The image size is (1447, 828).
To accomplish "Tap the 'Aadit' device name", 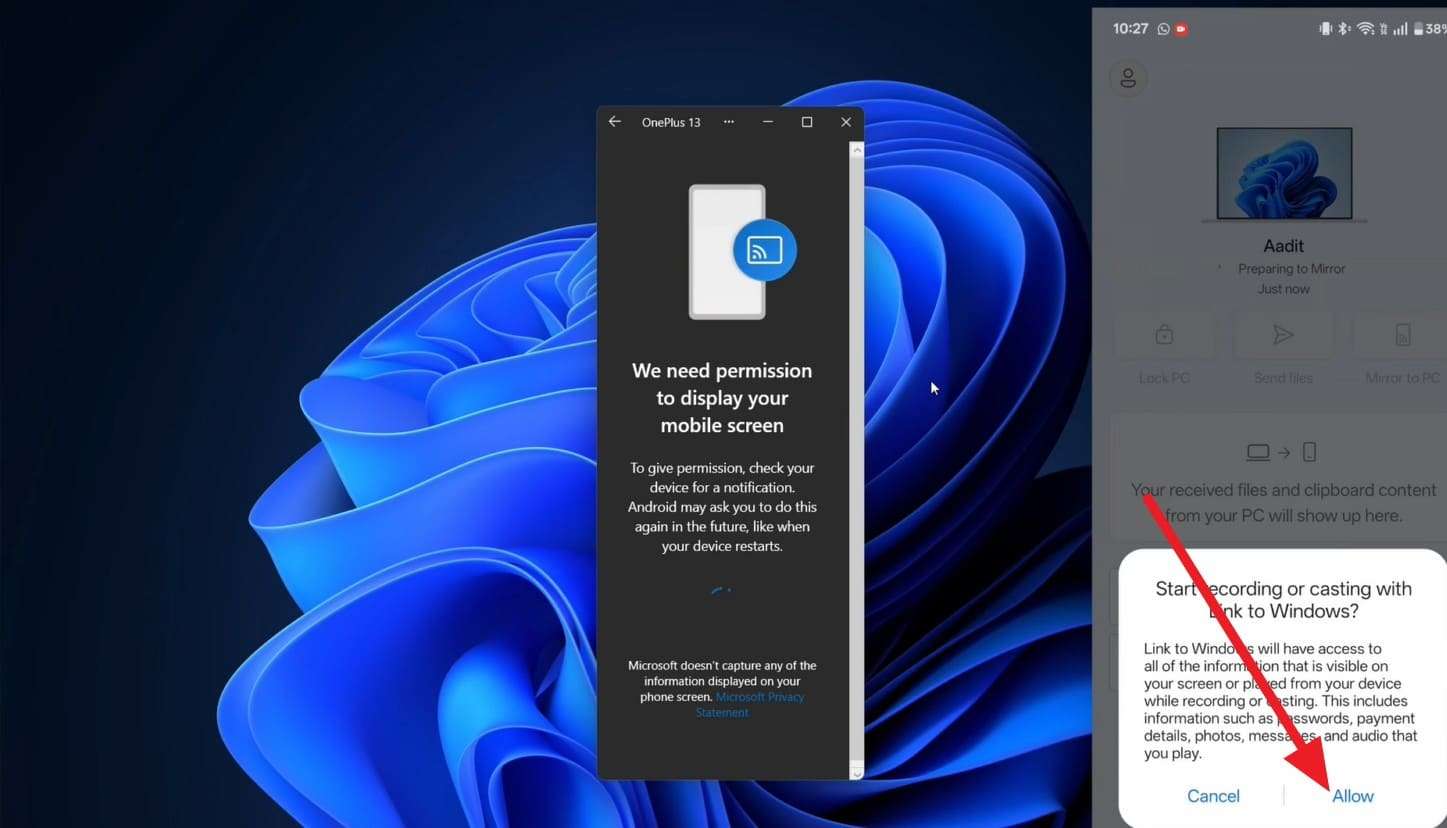I will (1284, 246).
